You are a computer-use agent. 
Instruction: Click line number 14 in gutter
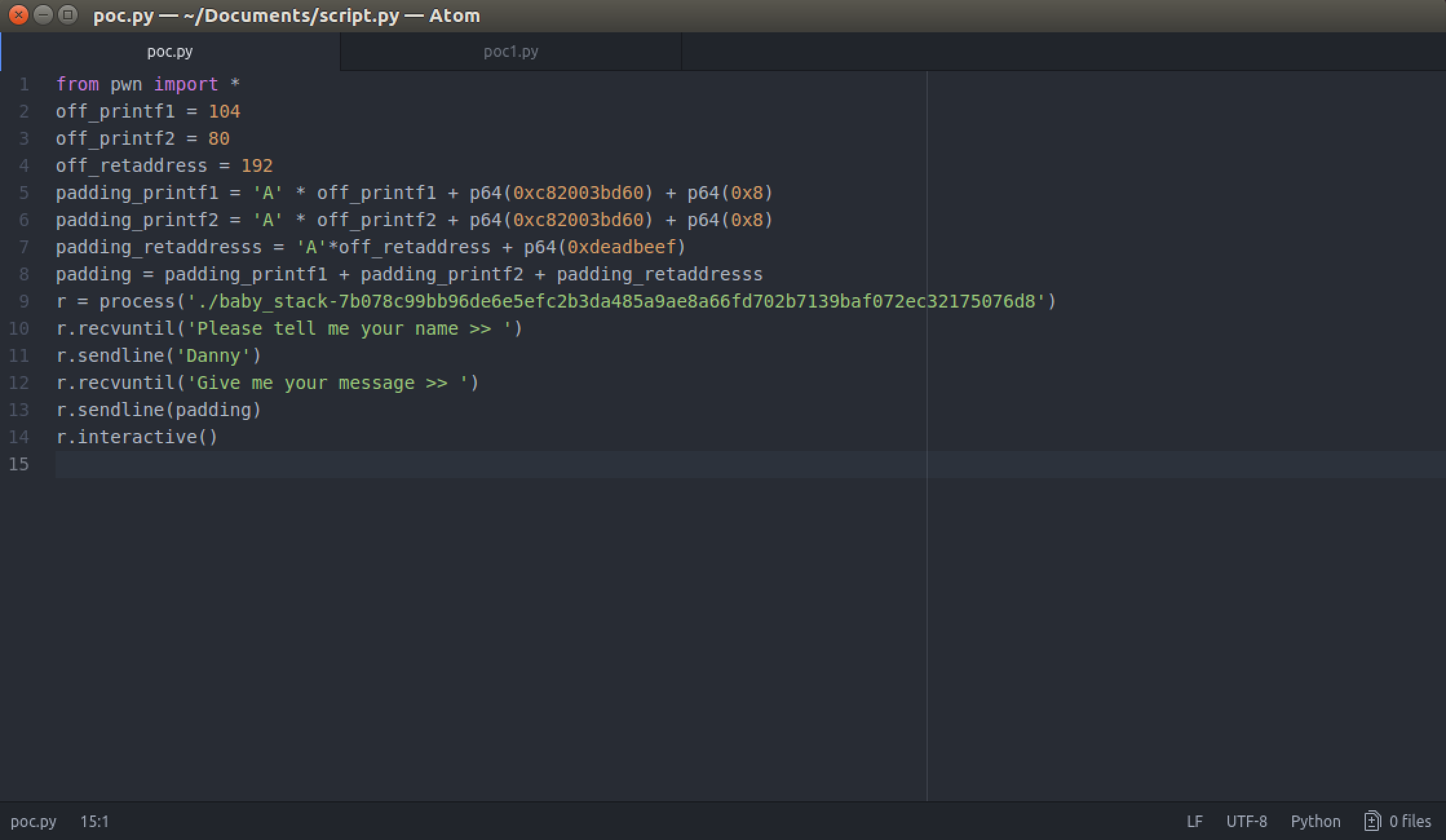pos(19,437)
